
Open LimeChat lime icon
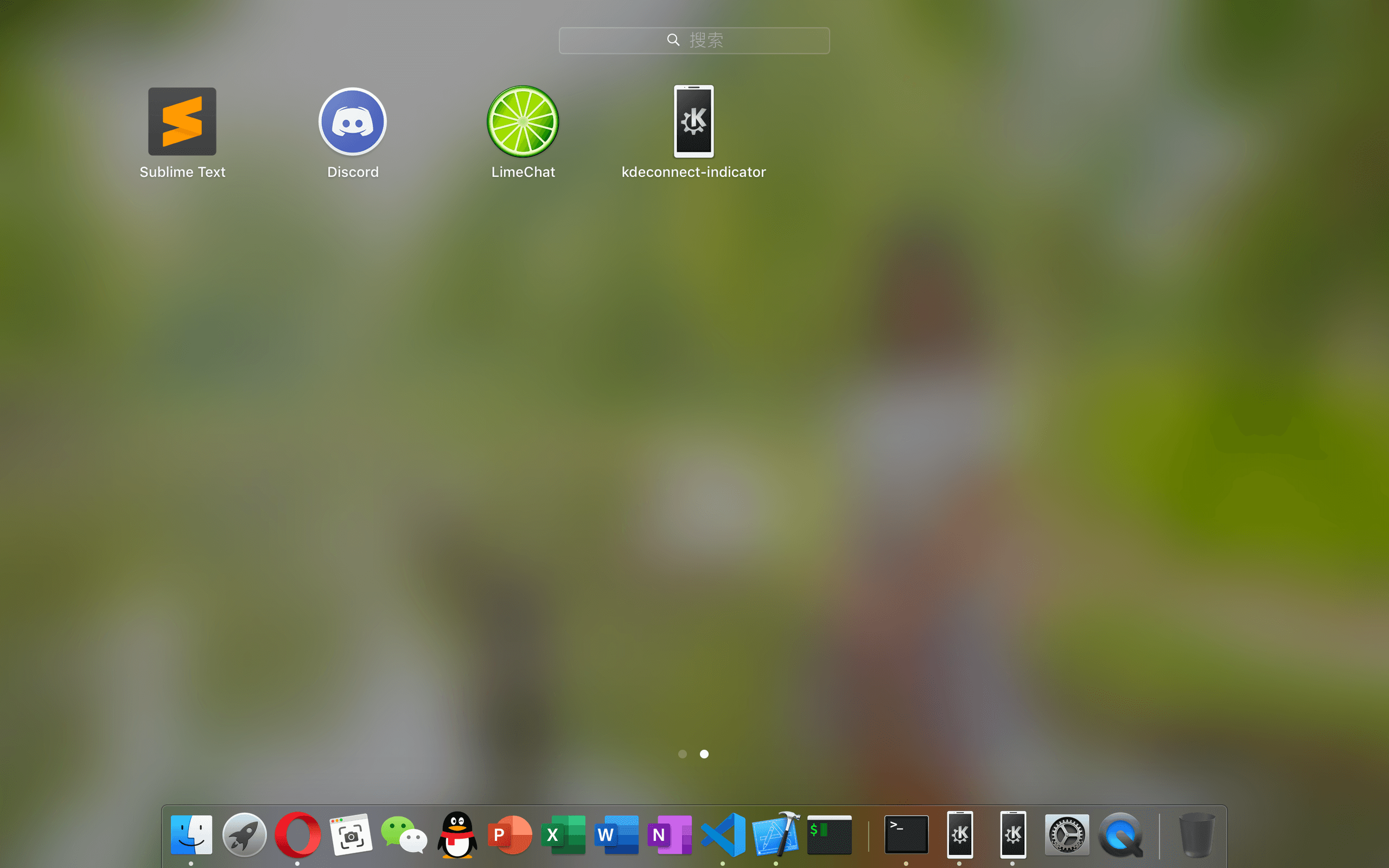click(x=523, y=122)
